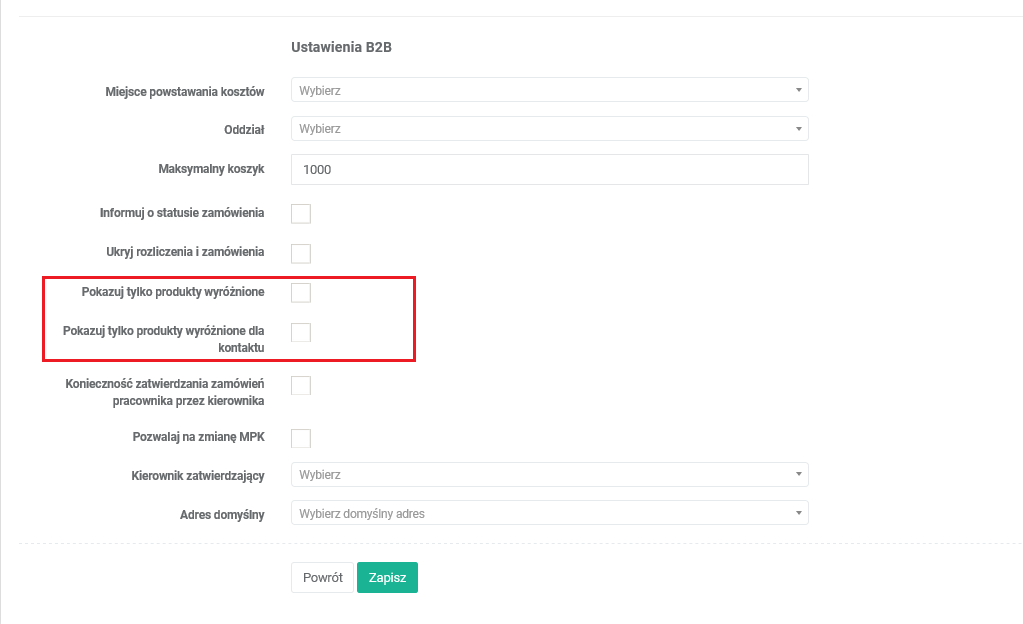
Task: Toggle Pokazuj tylko produkty wyróżnione dla kontaktu checkbox
Action: [301, 332]
